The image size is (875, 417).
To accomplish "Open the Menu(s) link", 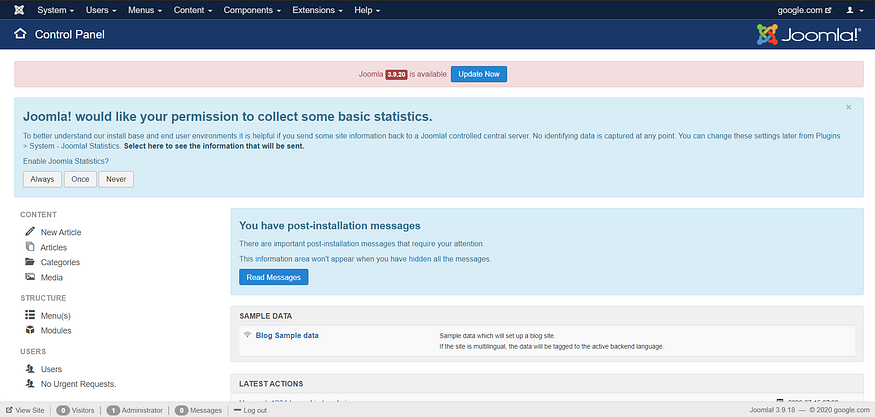I will (56, 315).
